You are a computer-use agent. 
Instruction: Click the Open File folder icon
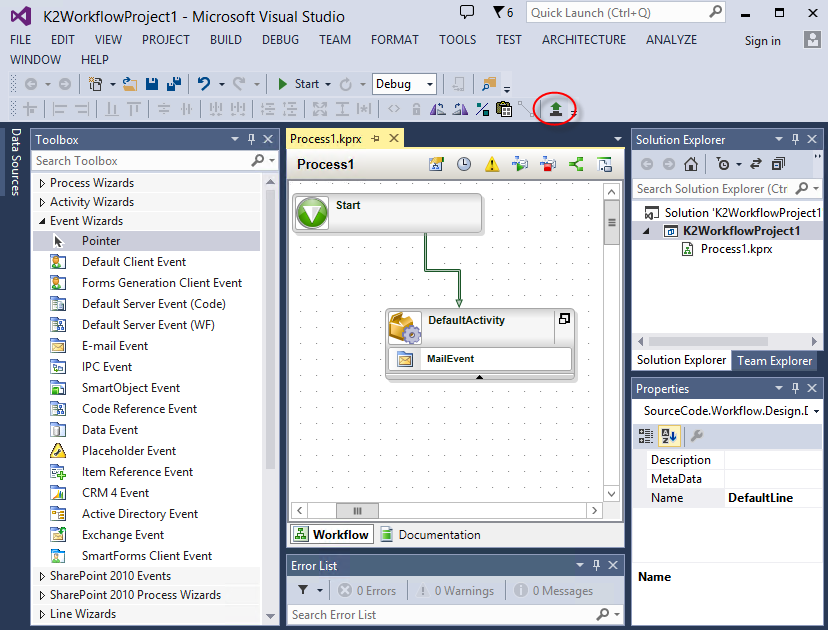129,84
